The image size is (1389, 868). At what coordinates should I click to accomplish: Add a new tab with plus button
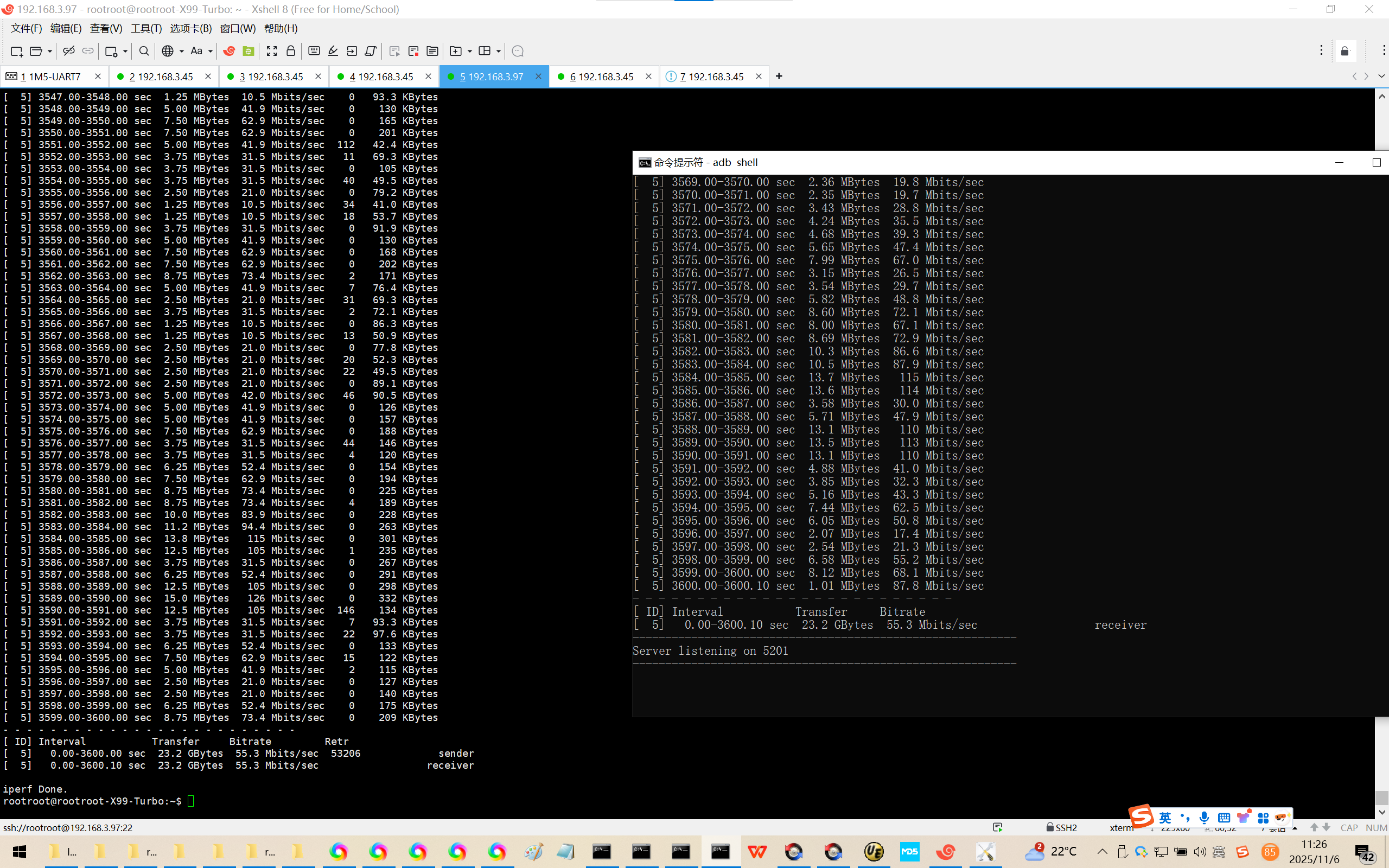(779, 76)
